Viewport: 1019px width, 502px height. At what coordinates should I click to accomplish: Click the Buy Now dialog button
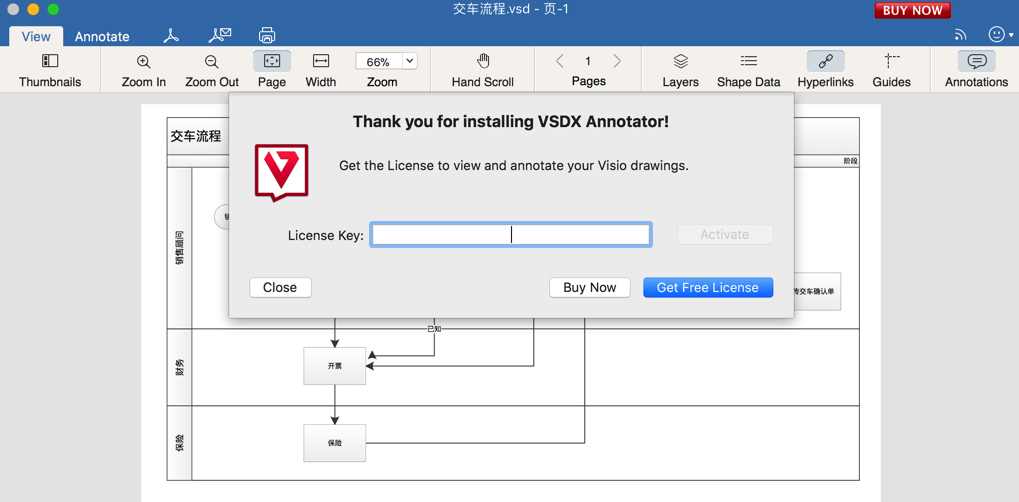point(589,287)
